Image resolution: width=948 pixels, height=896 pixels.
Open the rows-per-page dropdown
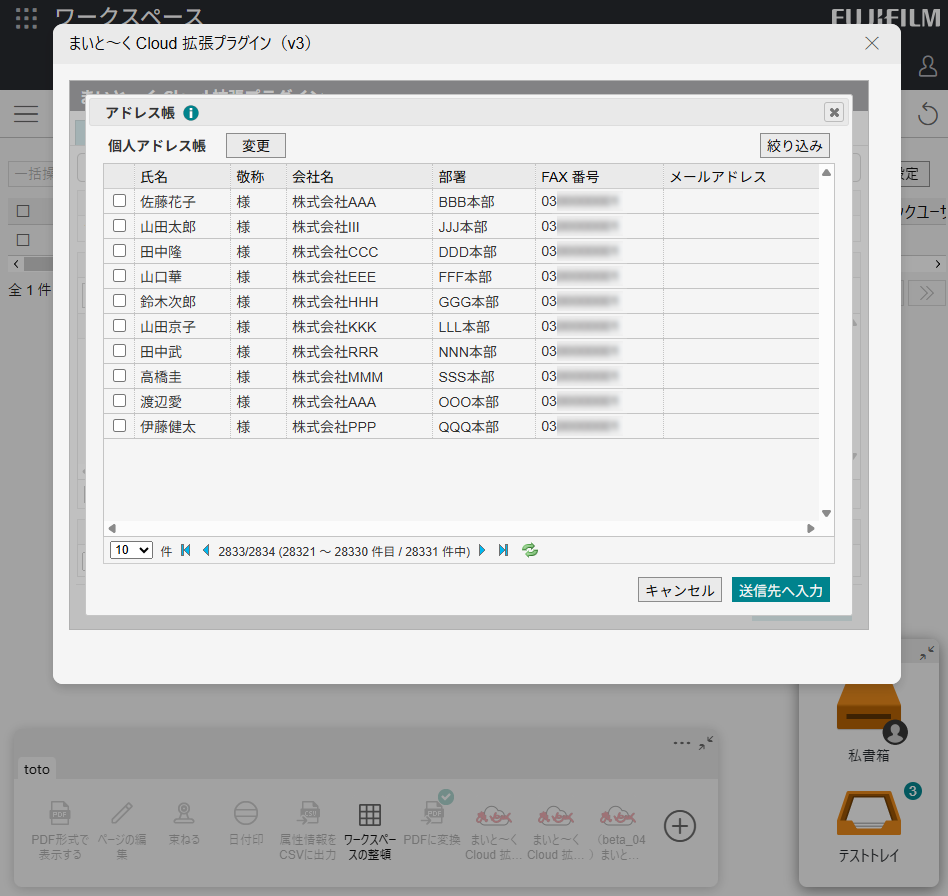point(131,550)
